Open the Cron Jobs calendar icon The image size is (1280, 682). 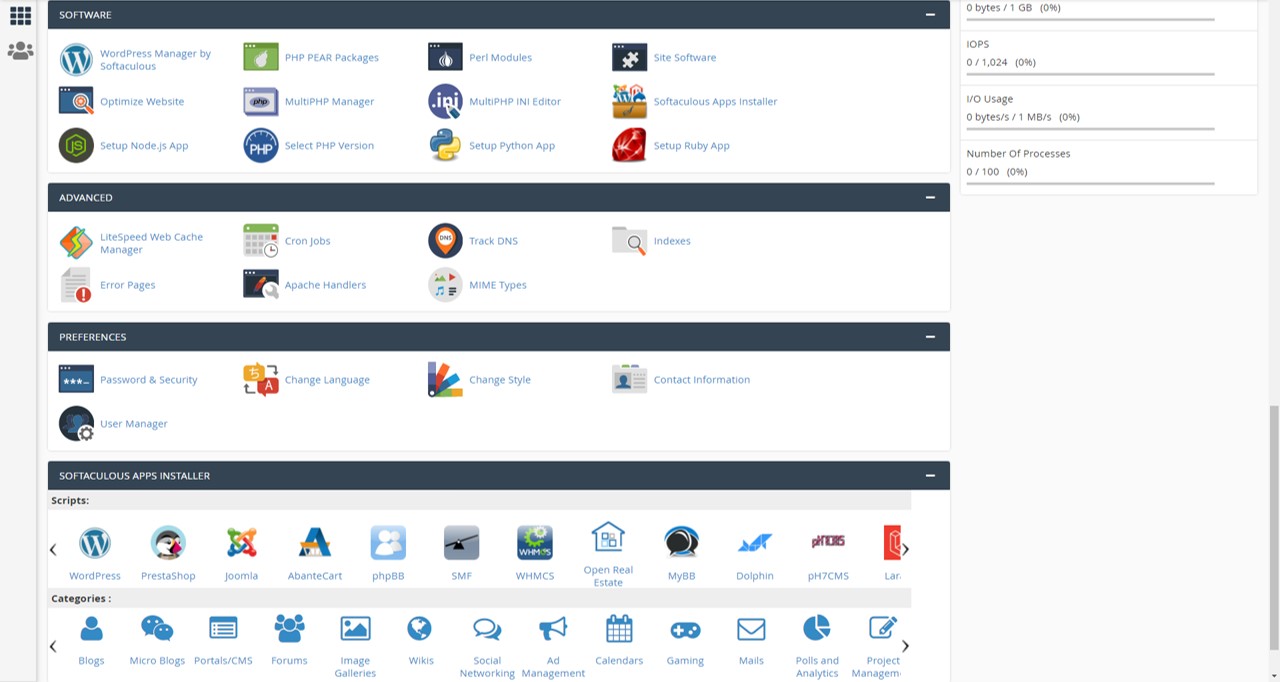pos(261,241)
